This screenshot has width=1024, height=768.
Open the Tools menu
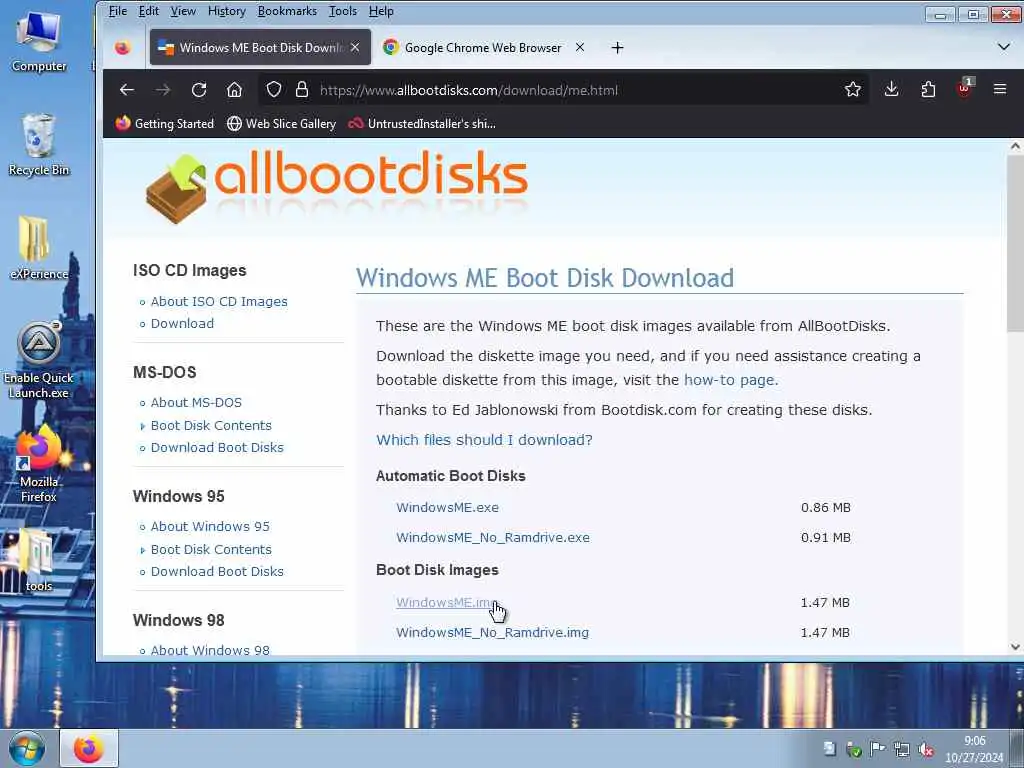coord(343,11)
